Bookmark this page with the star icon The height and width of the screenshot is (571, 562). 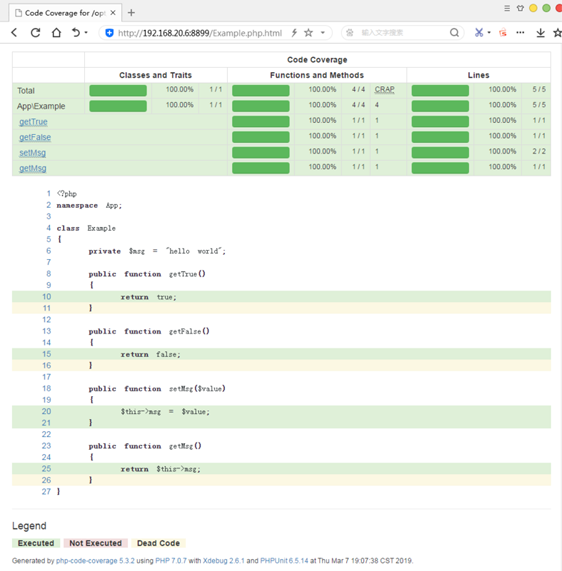308,33
